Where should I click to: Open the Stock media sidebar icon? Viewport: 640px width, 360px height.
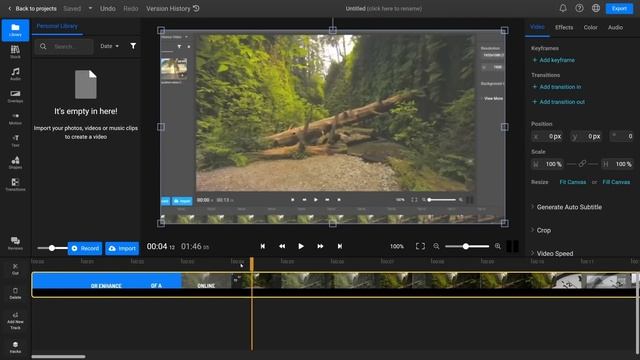click(15, 52)
